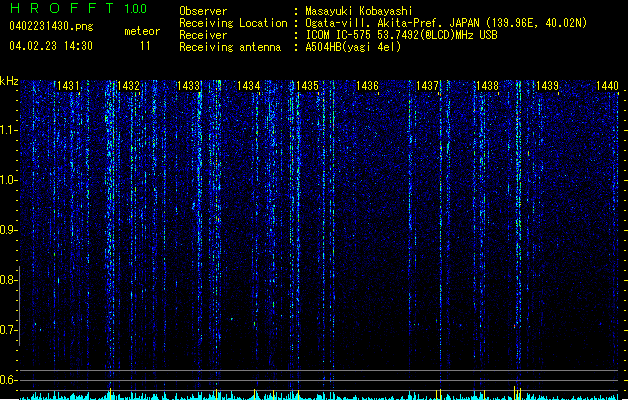This screenshot has height=400, width=629.
Task: Click the Receiving Location label
Action: pos(233,23)
